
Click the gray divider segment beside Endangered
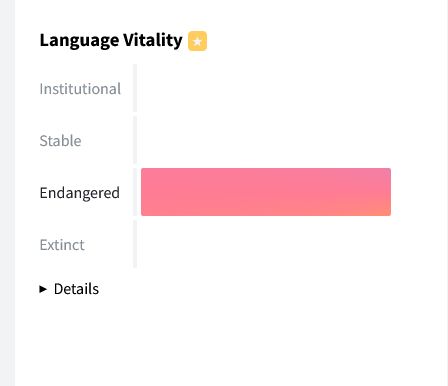(x=135, y=192)
